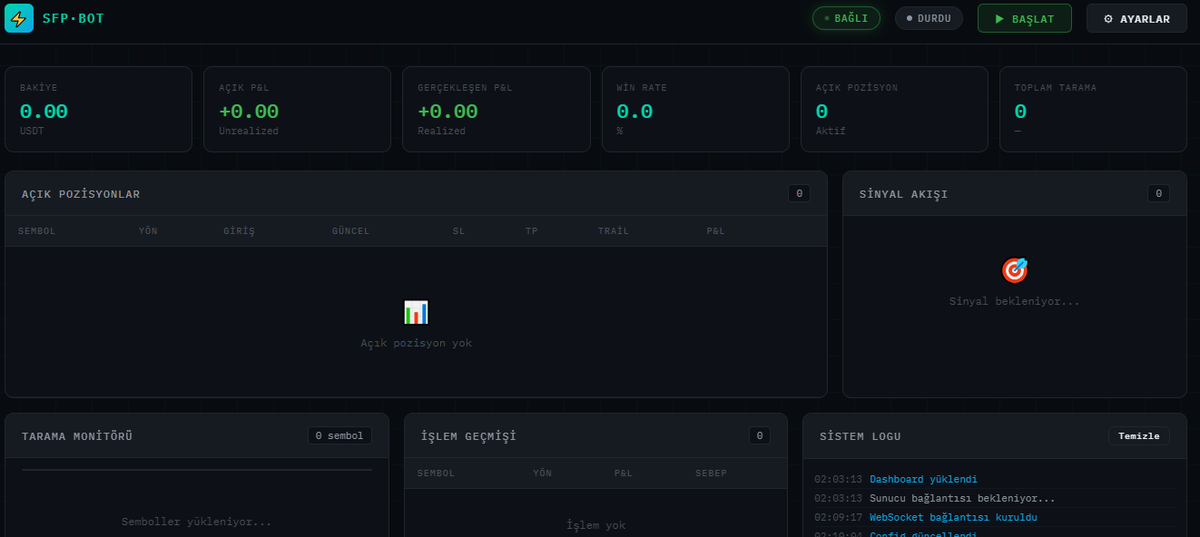The width and height of the screenshot is (1200, 537).
Task: Click the 0 sembol badge in Tarama Monitörü
Action: [340, 436]
